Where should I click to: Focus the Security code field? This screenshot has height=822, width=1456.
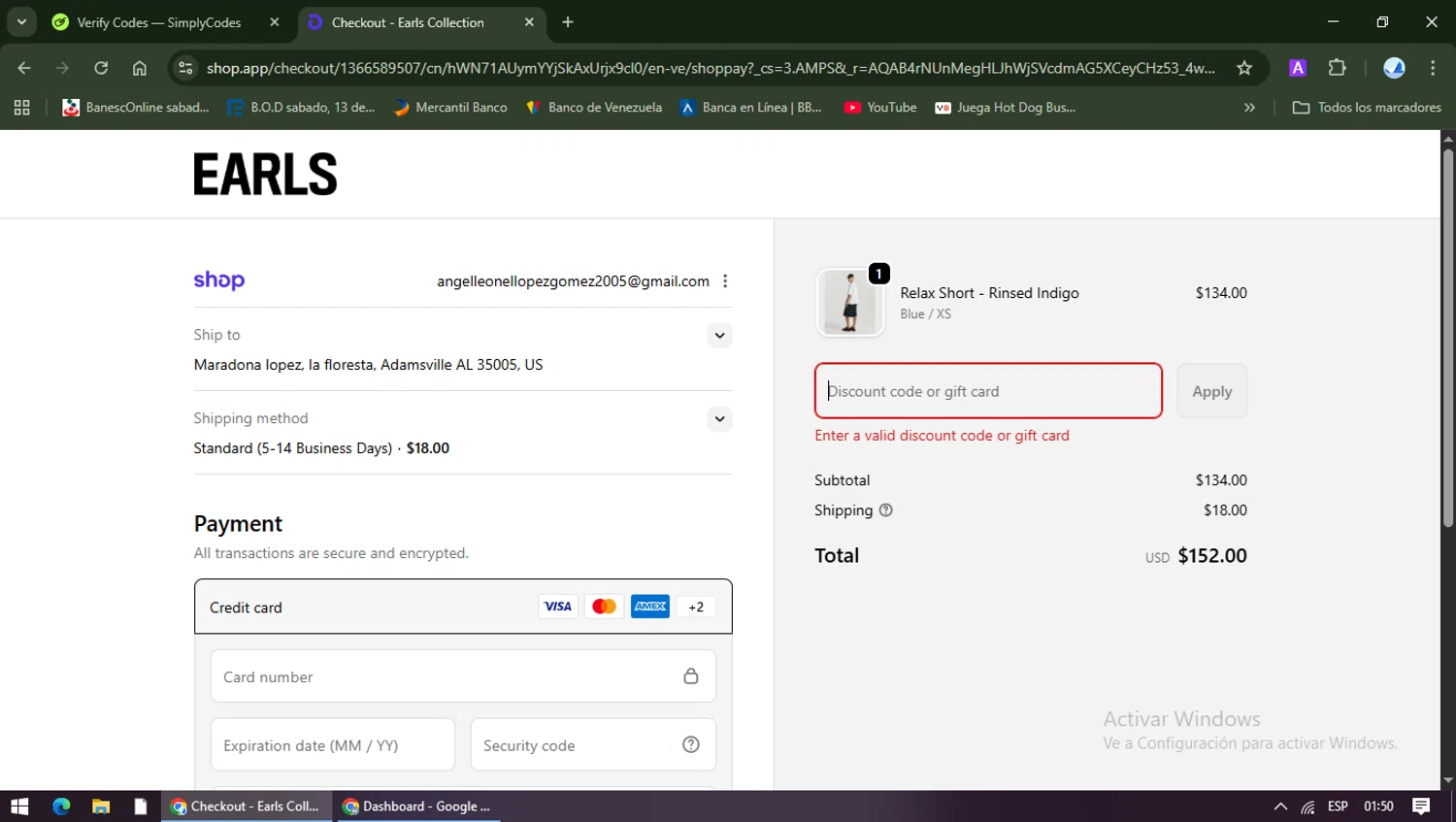(593, 745)
